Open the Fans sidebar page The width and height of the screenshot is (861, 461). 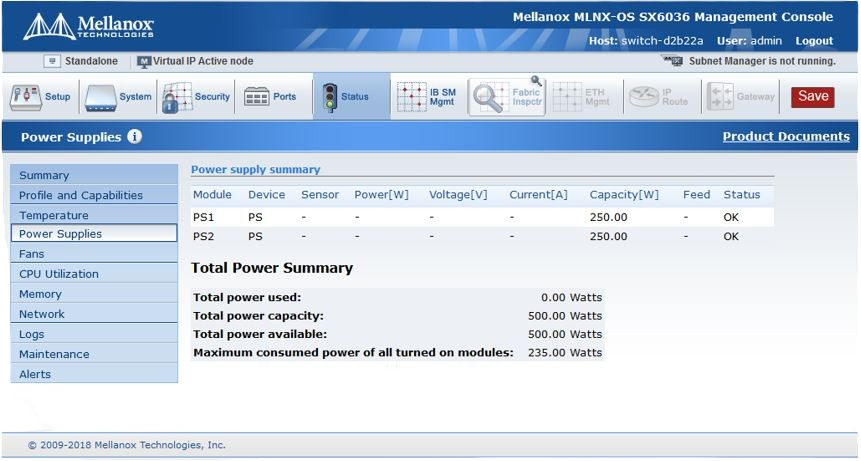pos(94,254)
